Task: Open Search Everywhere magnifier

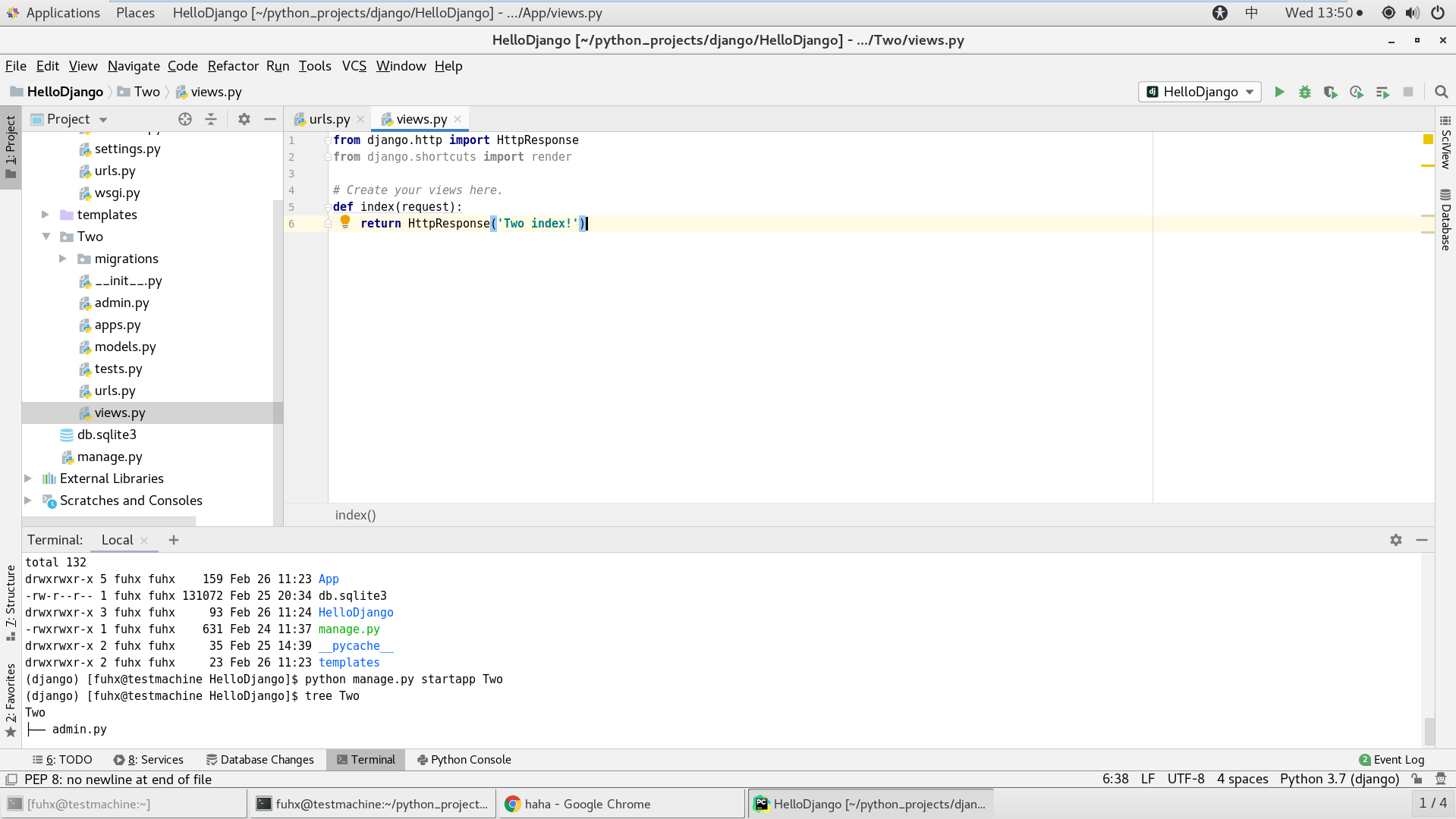Action: (x=1442, y=92)
